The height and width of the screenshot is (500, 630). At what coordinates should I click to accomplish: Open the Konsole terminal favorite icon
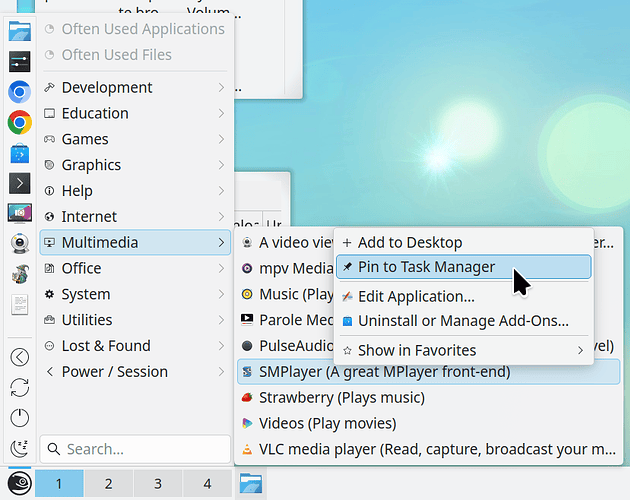pyautogui.click(x=19, y=184)
